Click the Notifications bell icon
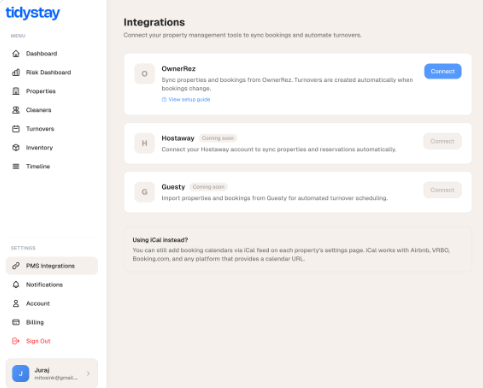 (x=16, y=285)
